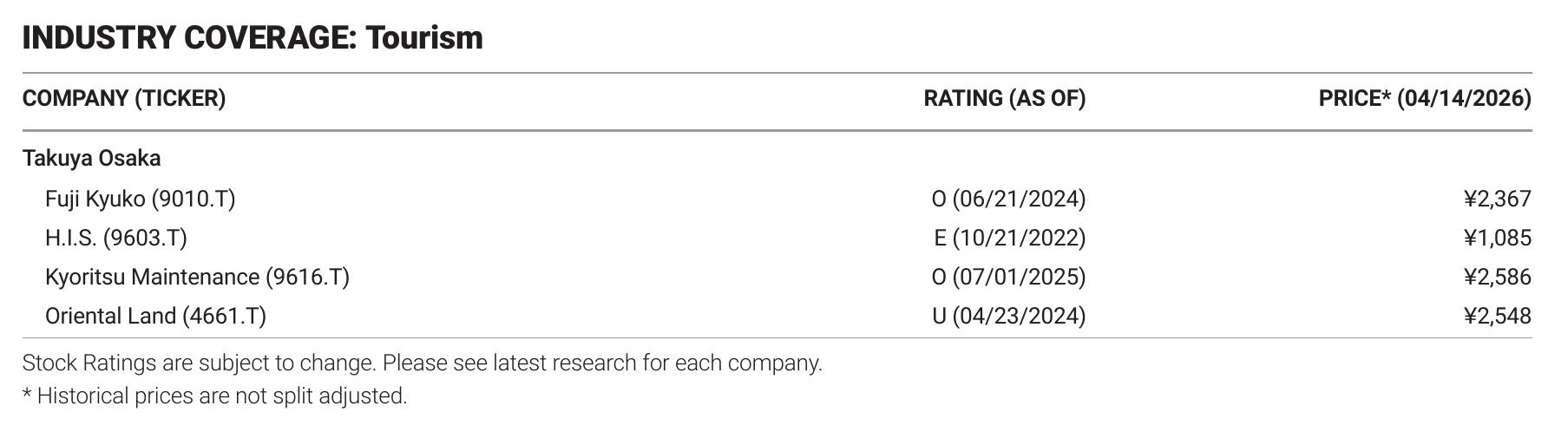Select the Kyoritsu Maintenance price ¥2,586
Image resolution: width=1568 pixels, height=432 pixels.
(1498, 277)
